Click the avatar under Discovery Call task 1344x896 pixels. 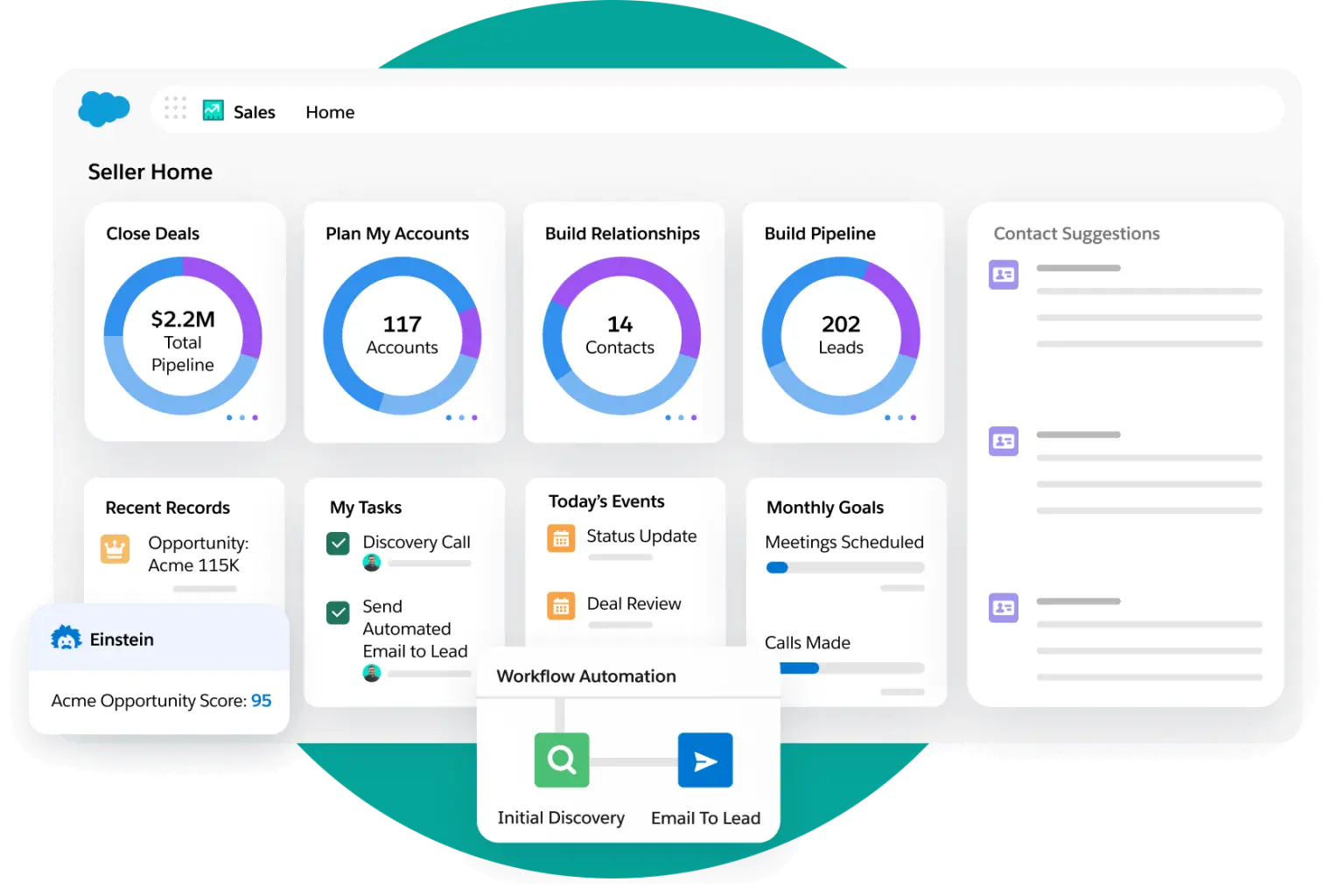click(x=372, y=563)
